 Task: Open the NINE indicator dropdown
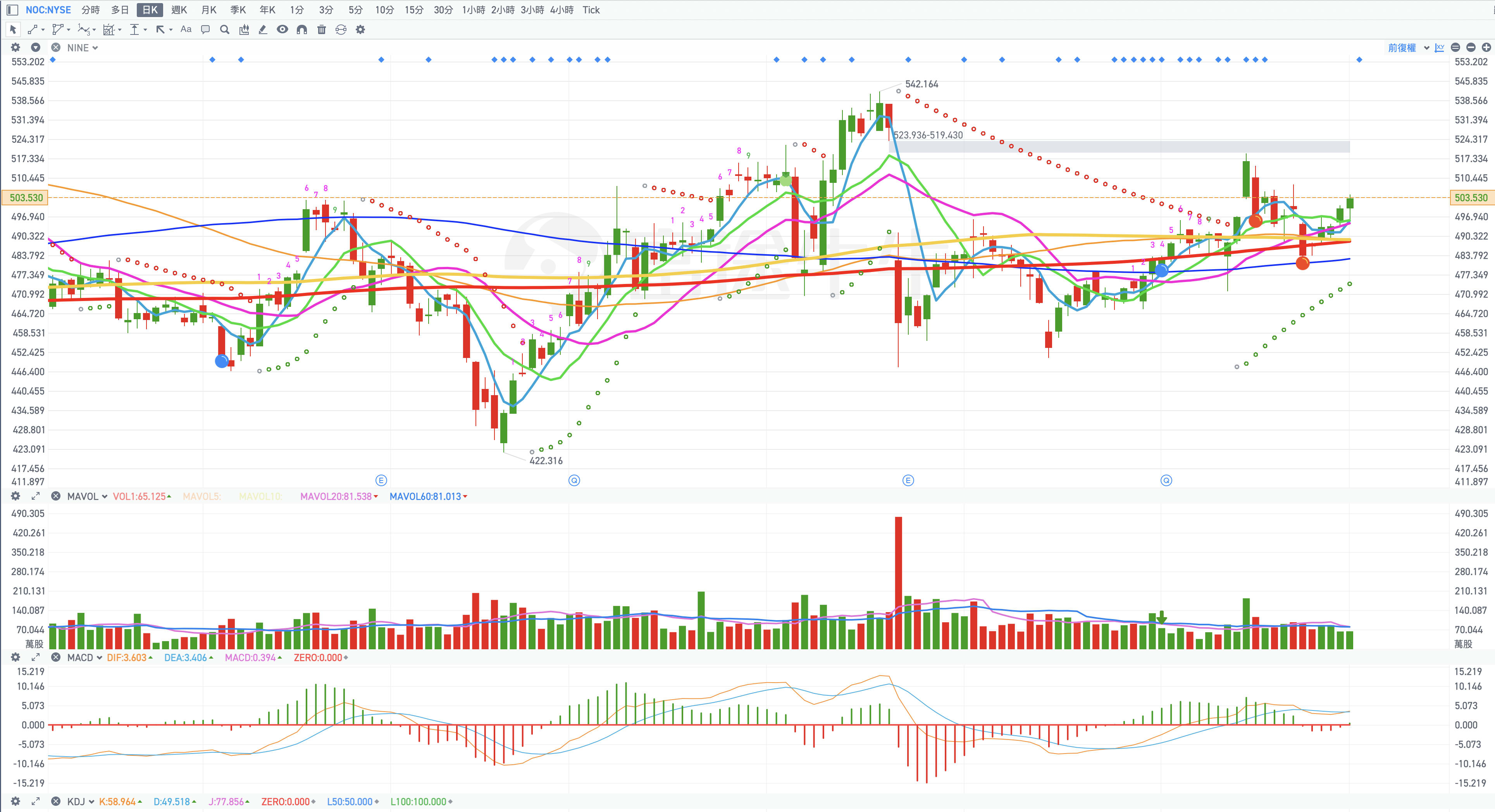point(83,48)
